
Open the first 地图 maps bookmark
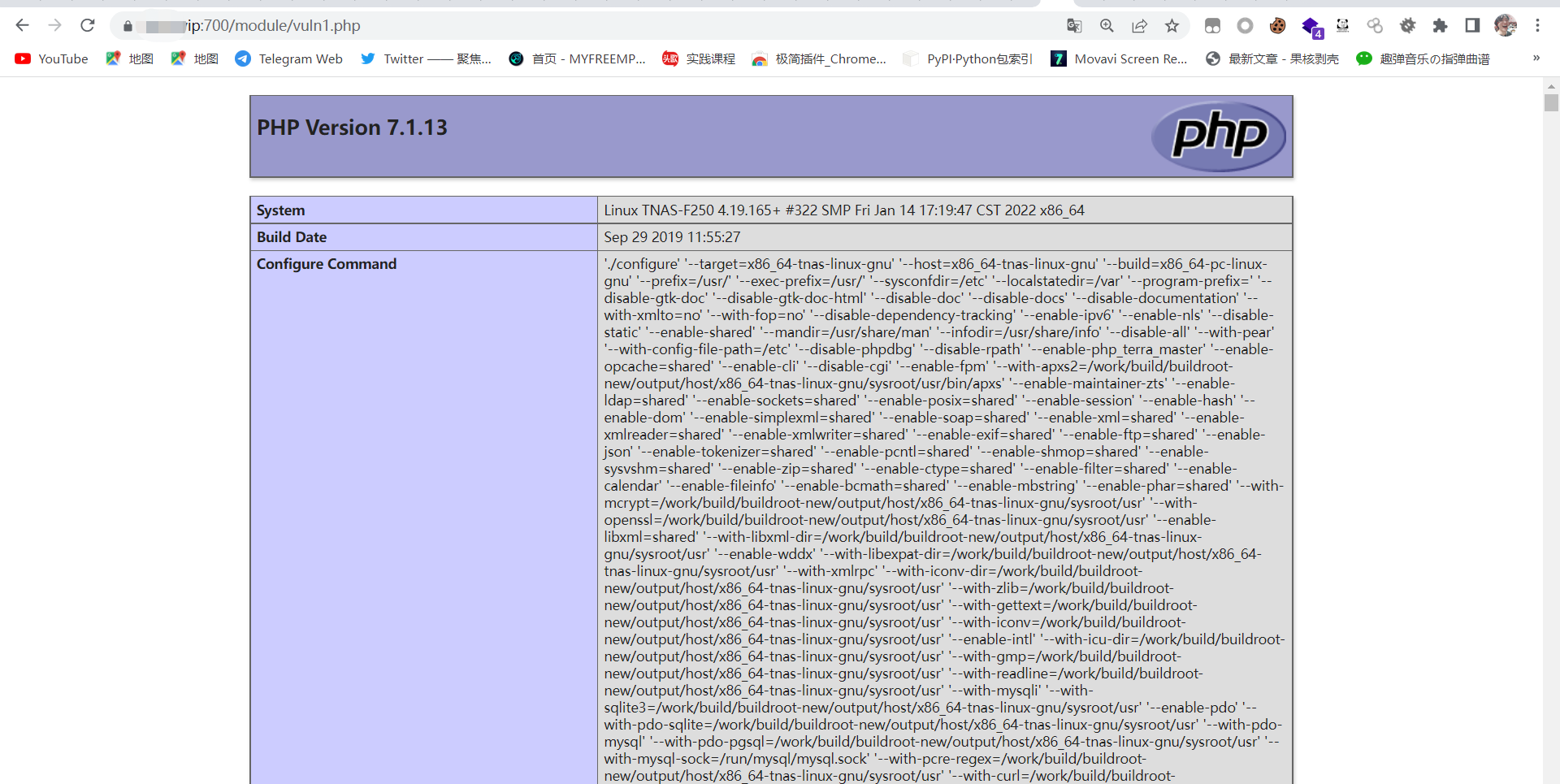point(129,58)
